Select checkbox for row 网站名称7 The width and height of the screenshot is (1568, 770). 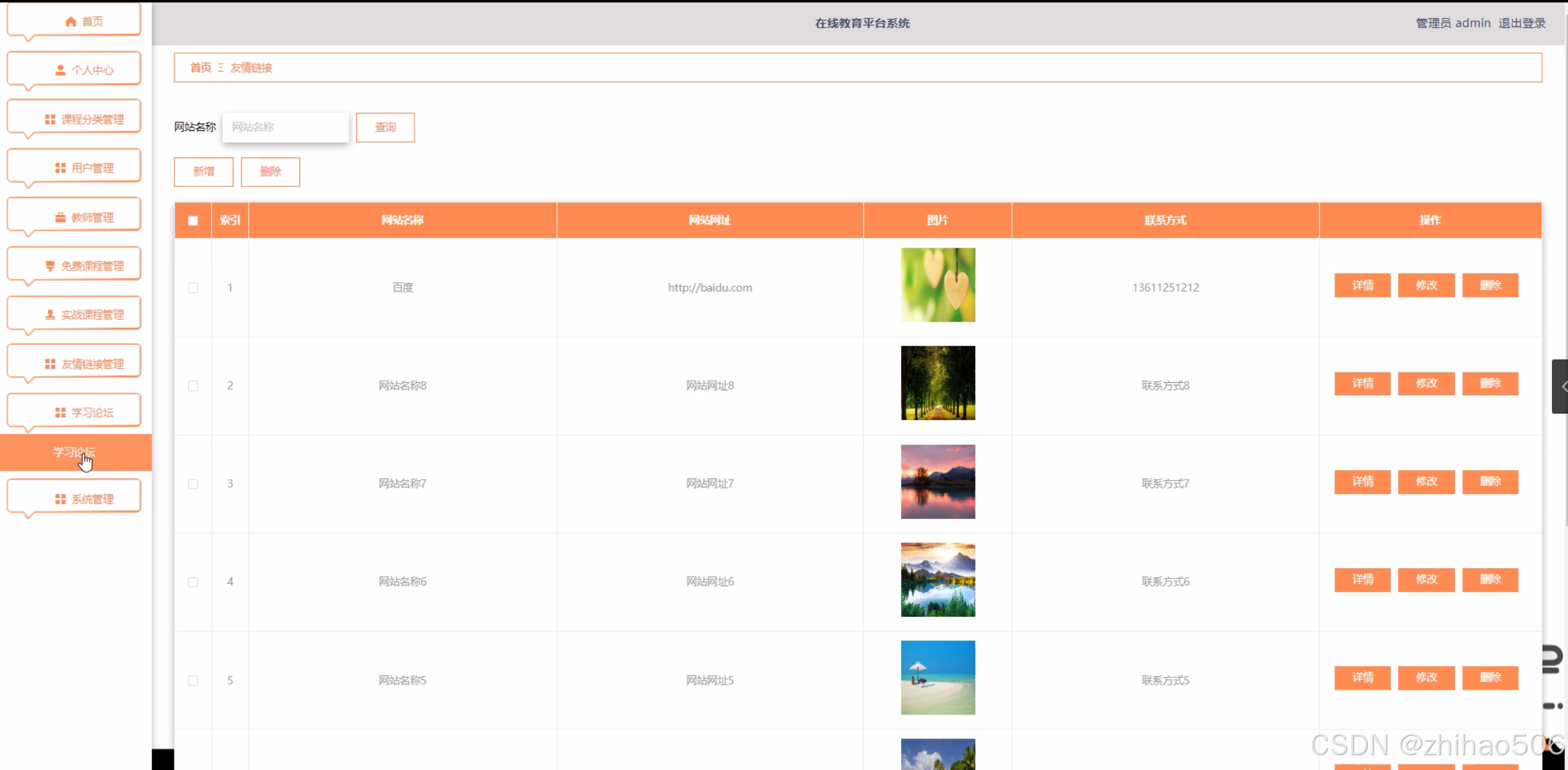pos(193,484)
